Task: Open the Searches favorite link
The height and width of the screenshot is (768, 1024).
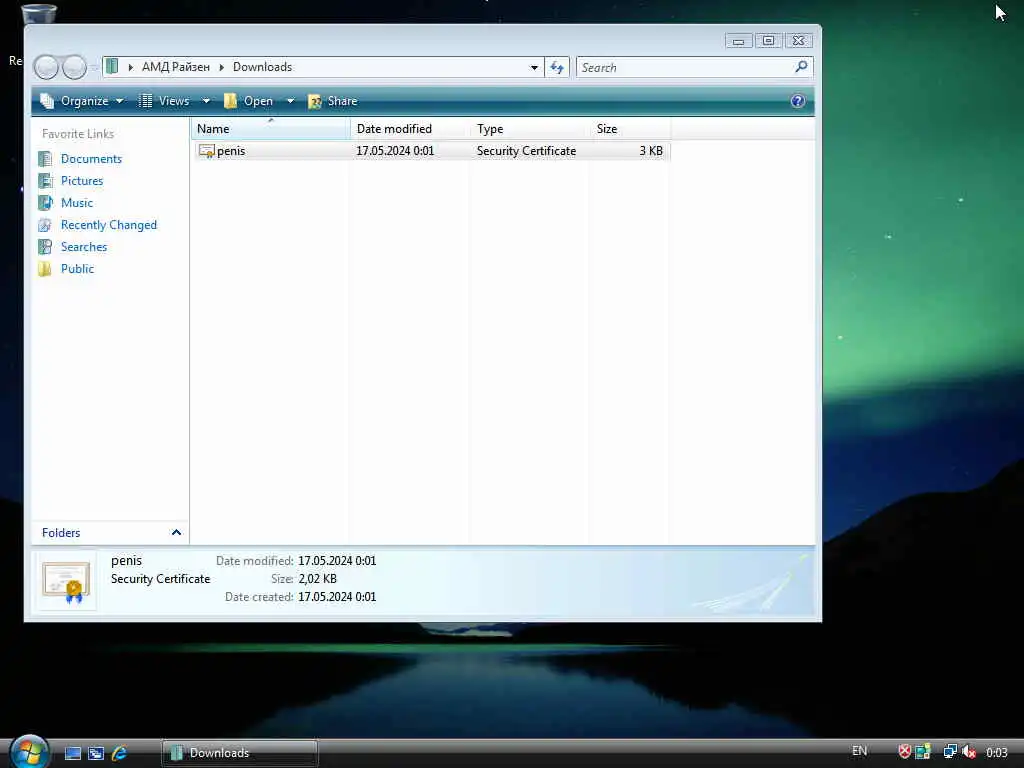Action: click(84, 247)
